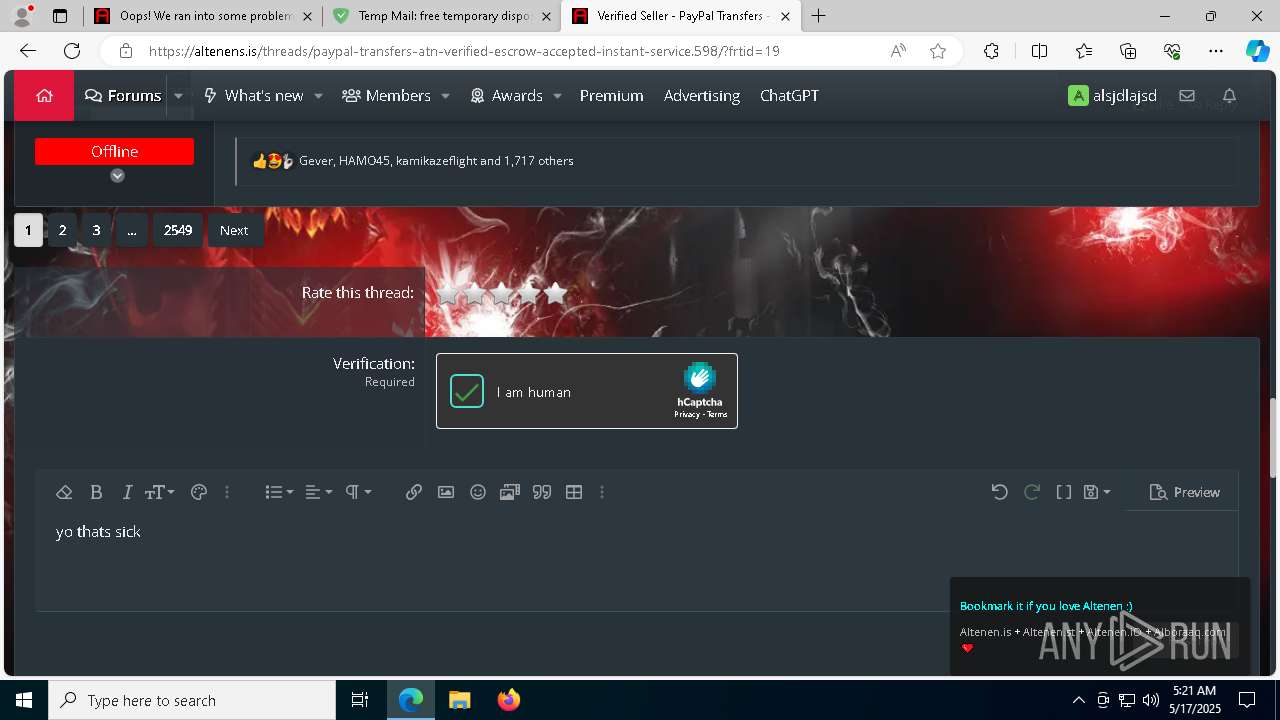Open the Forums menu item

coord(123,96)
